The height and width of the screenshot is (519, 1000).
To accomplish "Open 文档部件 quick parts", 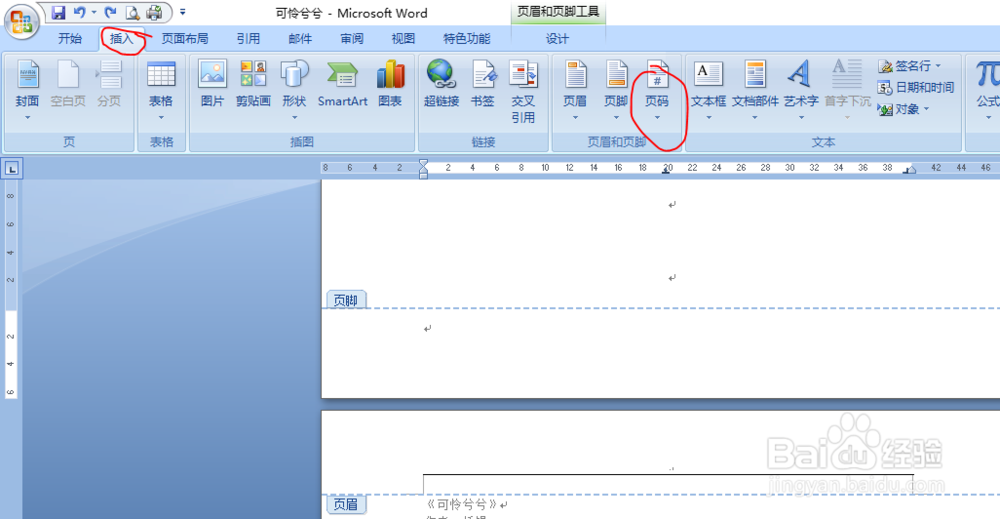I will pyautogui.click(x=755, y=89).
